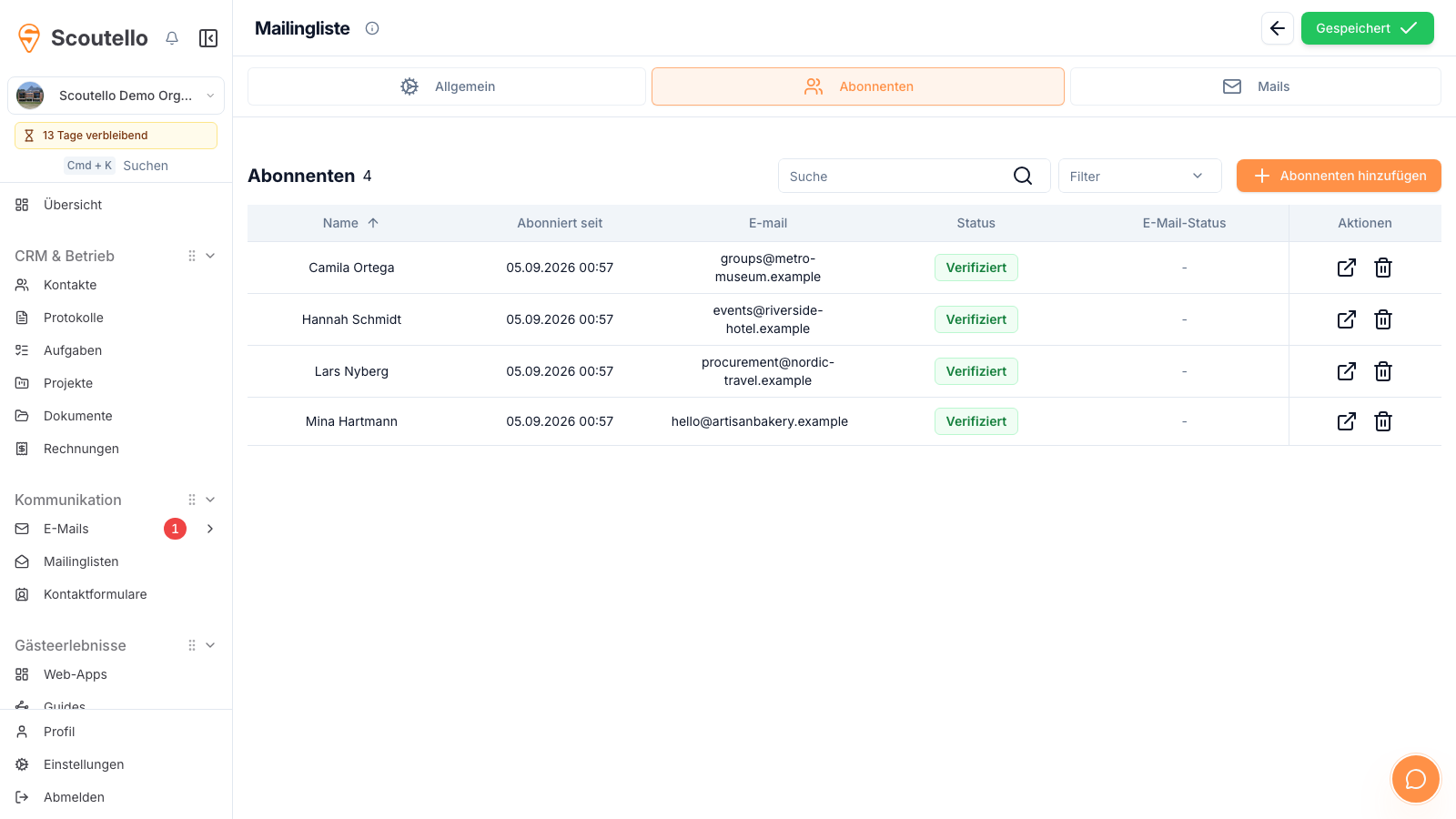Screen dimensions: 1456x819
Task: Delete subscriber Camila Ortega
Action: (x=1383, y=268)
